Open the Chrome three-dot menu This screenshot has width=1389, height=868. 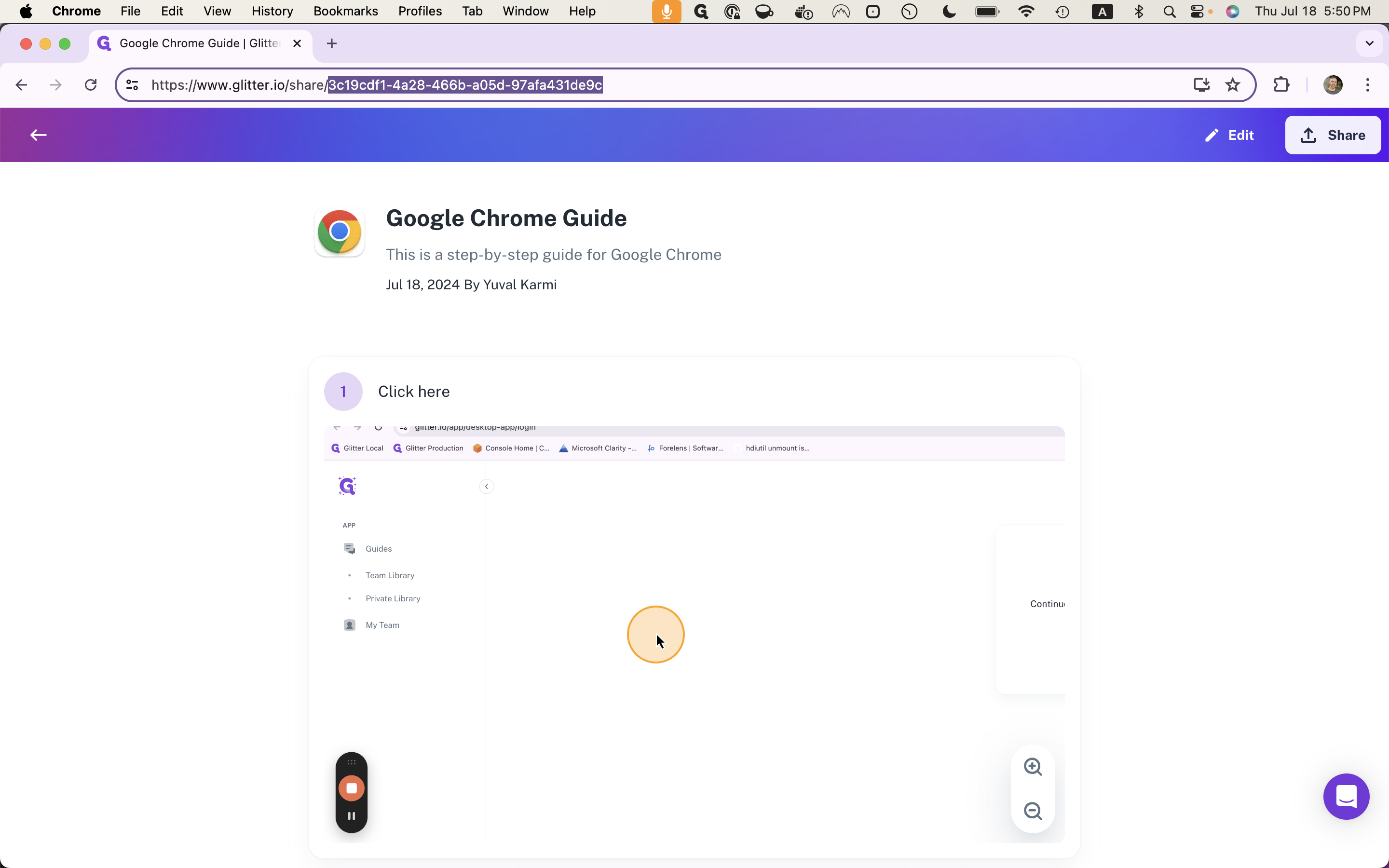coord(1368,85)
